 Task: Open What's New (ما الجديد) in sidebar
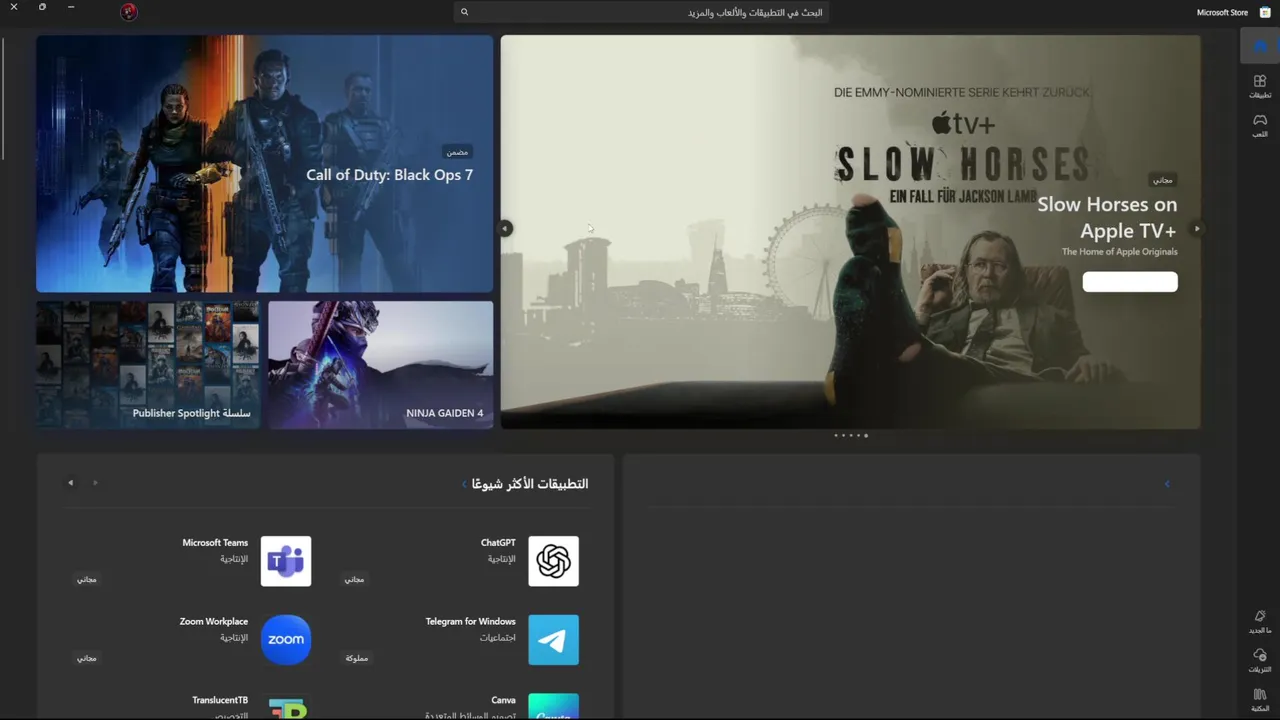click(x=1260, y=622)
